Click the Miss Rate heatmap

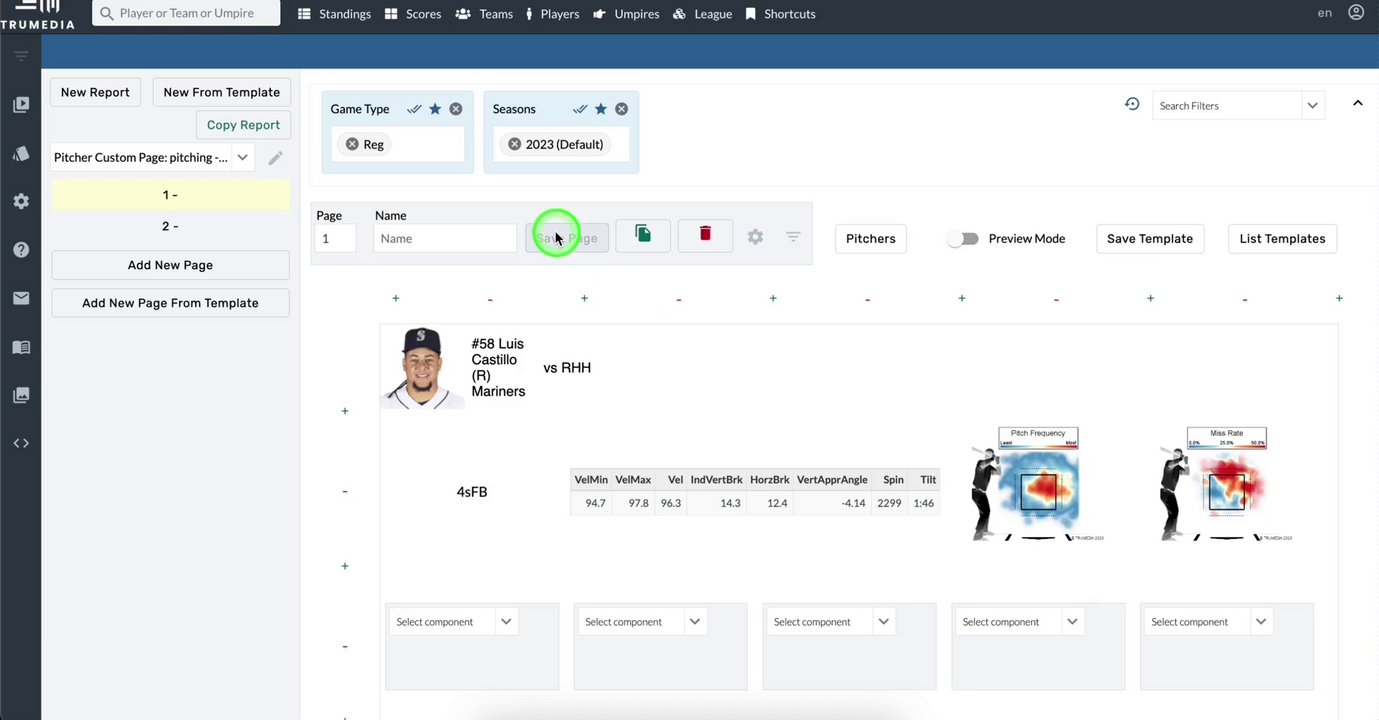pos(1226,485)
